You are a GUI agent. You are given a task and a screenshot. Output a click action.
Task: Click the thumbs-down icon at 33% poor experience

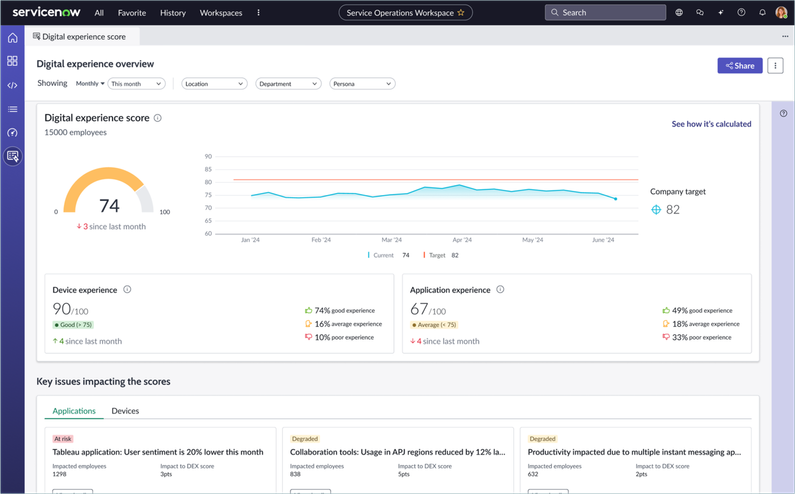pyautogui.click(x=666, y=337)
